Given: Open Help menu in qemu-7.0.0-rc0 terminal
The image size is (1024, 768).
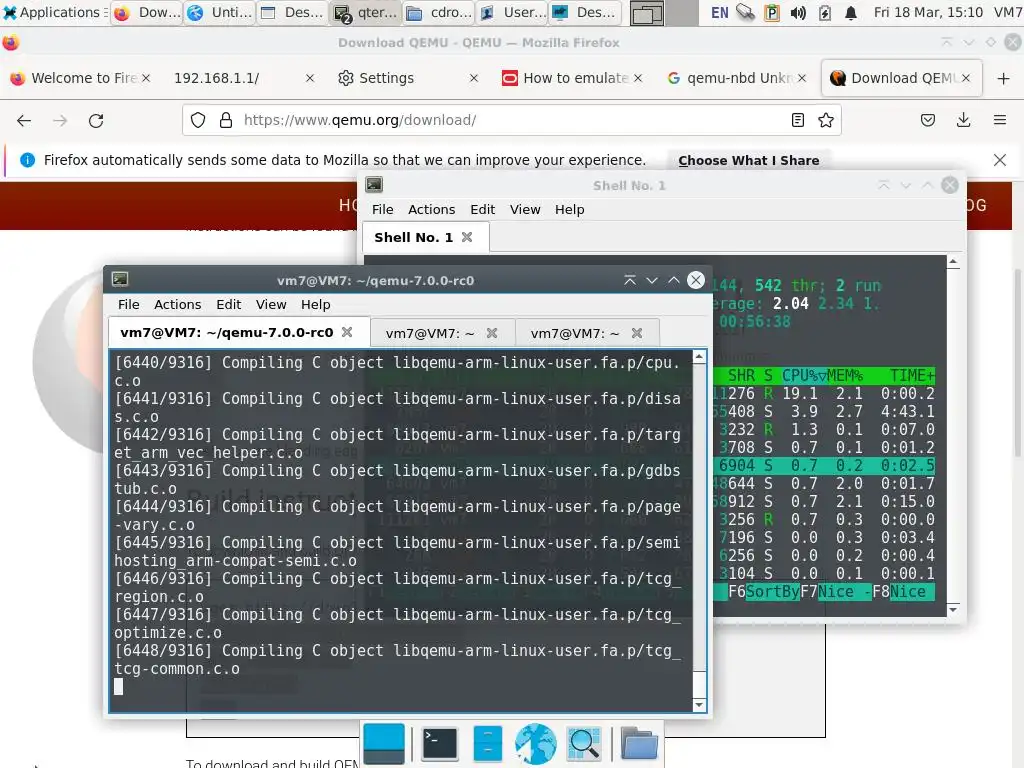Looking at the screenshot, I should tap(315, 305).
